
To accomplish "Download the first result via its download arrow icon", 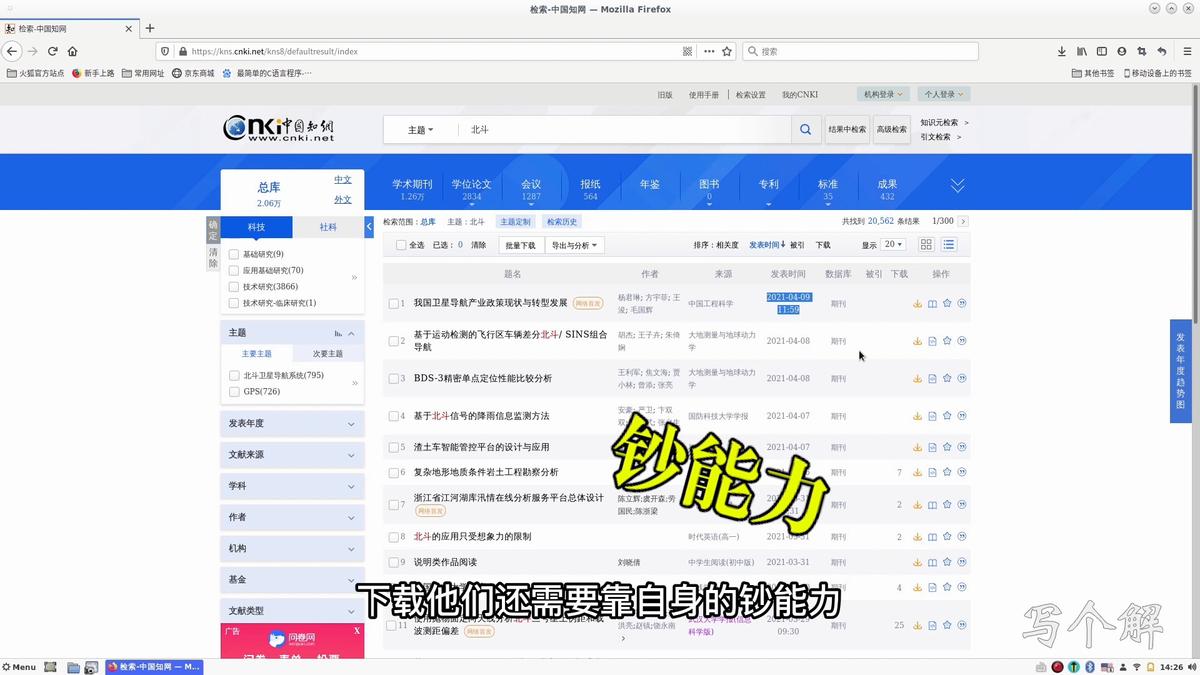I will point(917,304).
